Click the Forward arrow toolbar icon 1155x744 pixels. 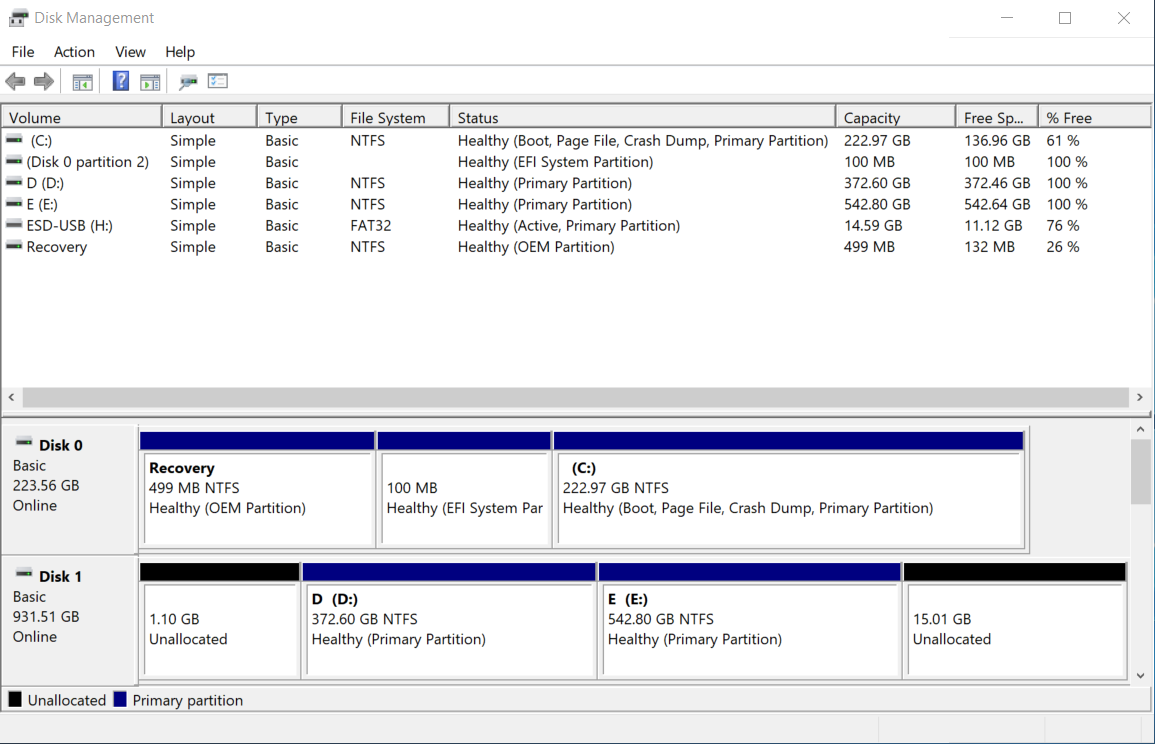[x=44, y=81]
